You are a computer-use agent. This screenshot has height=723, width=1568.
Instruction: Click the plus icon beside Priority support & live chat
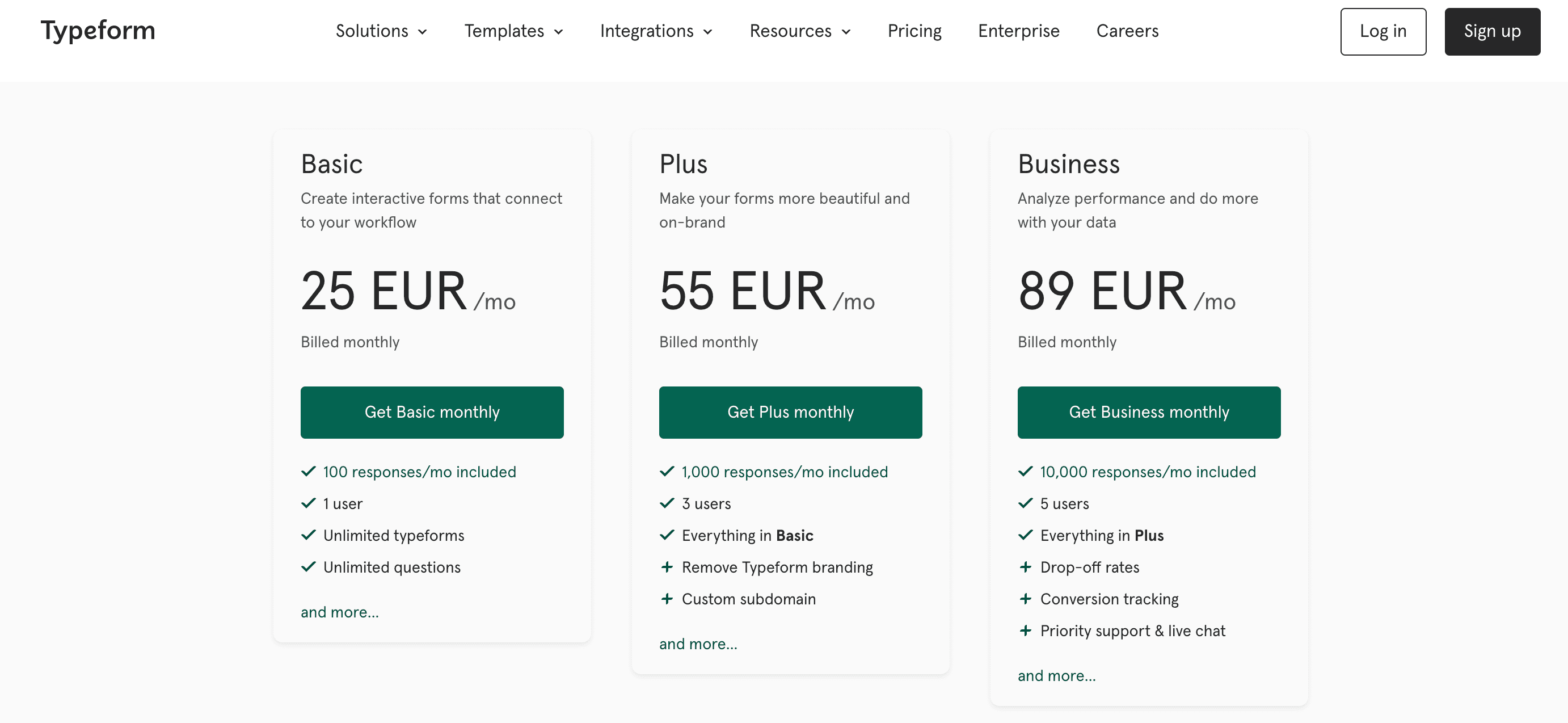(1025, 630)
